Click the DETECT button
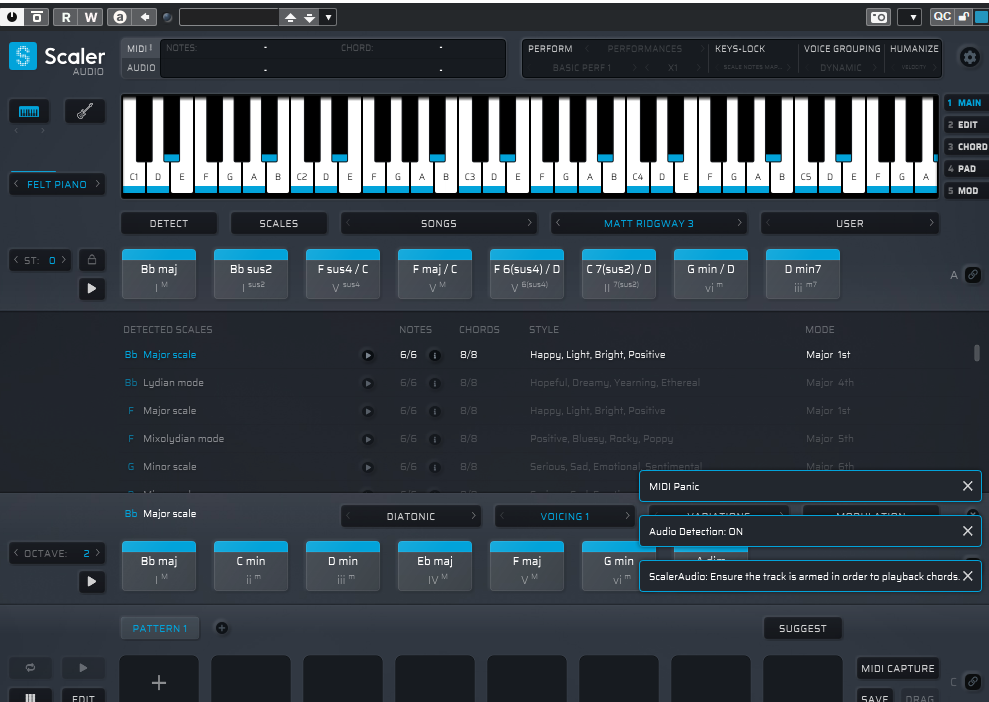The height and width of the screenshot is (702, 989). pos(169,223)
